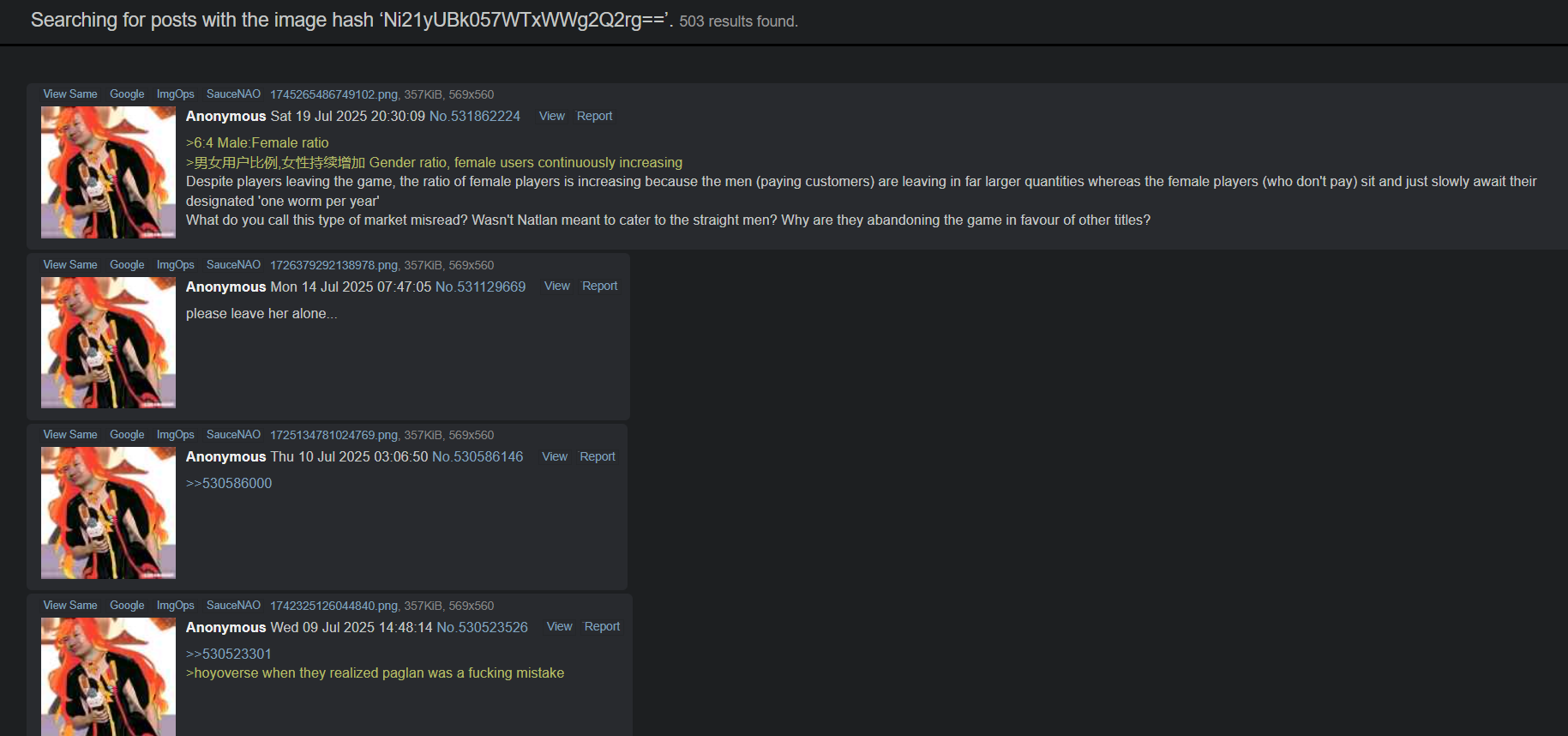Follow quote link >>530586000
Image resolution: width=1568 pixels, height=736 pixels.
pos(229,483)
